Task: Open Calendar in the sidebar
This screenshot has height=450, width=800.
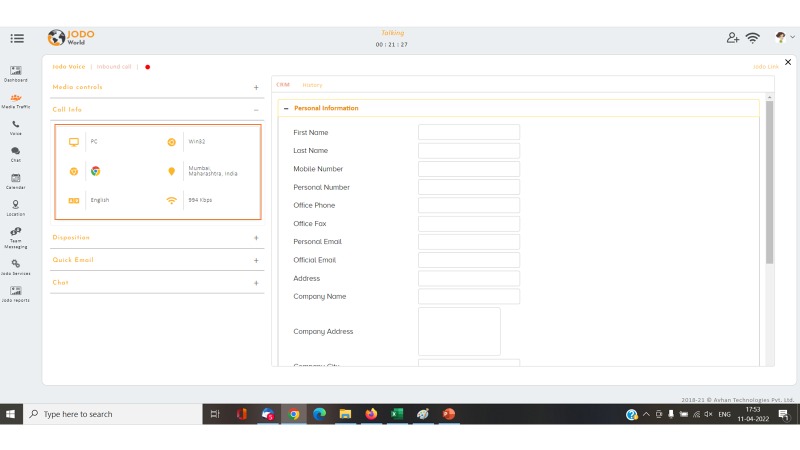Action: [x=16, y=180]
